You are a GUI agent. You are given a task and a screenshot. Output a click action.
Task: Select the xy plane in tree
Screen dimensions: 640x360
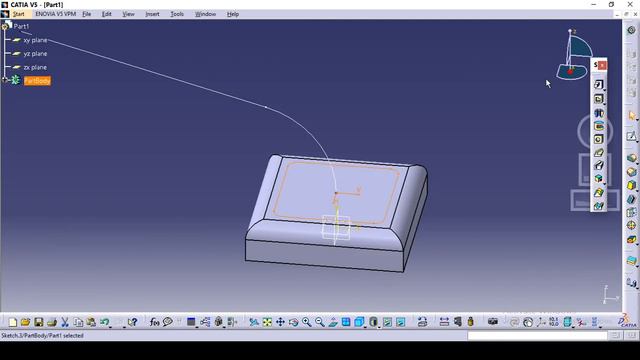35,40
